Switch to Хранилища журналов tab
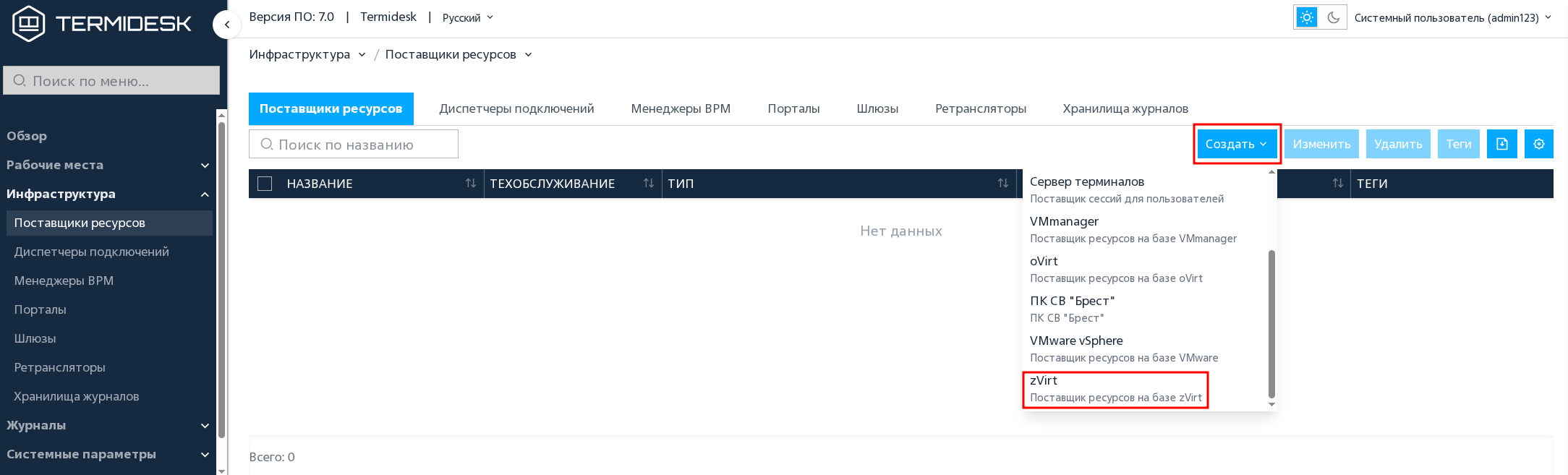The image size is (1568, 475). coord(1125,108)
